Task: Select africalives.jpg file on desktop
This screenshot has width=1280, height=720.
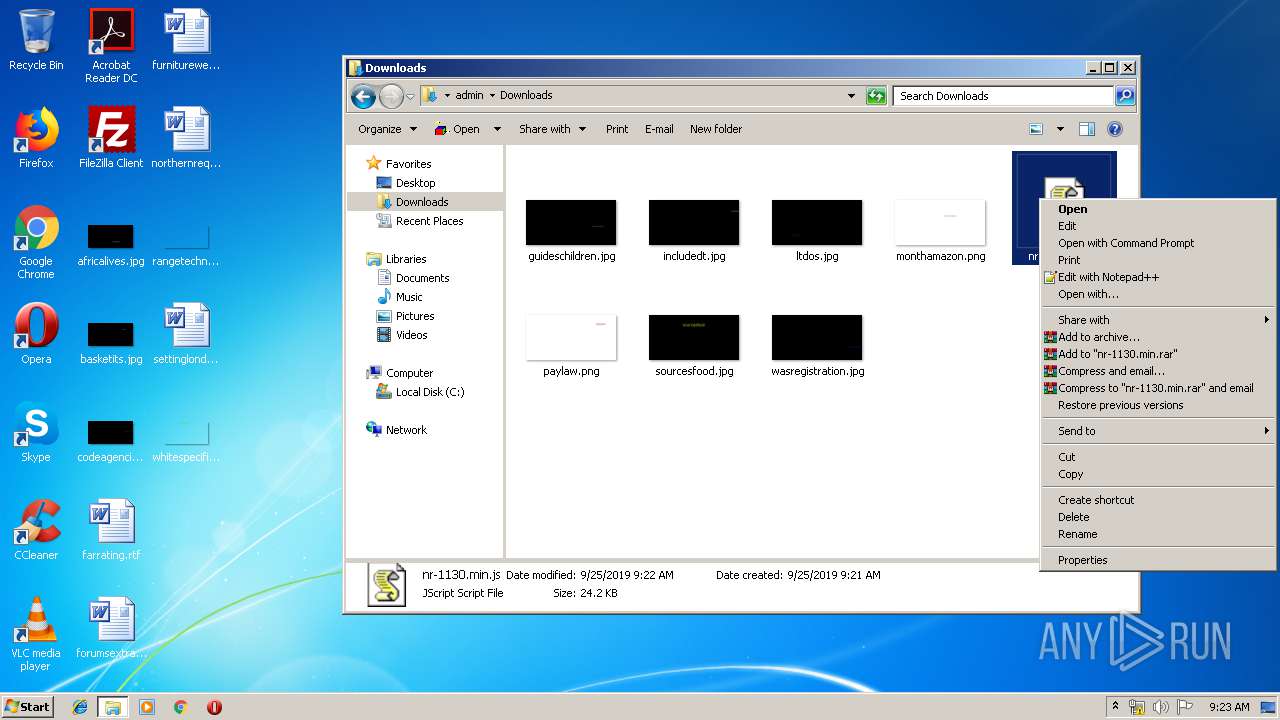Action: click(111, 244)
